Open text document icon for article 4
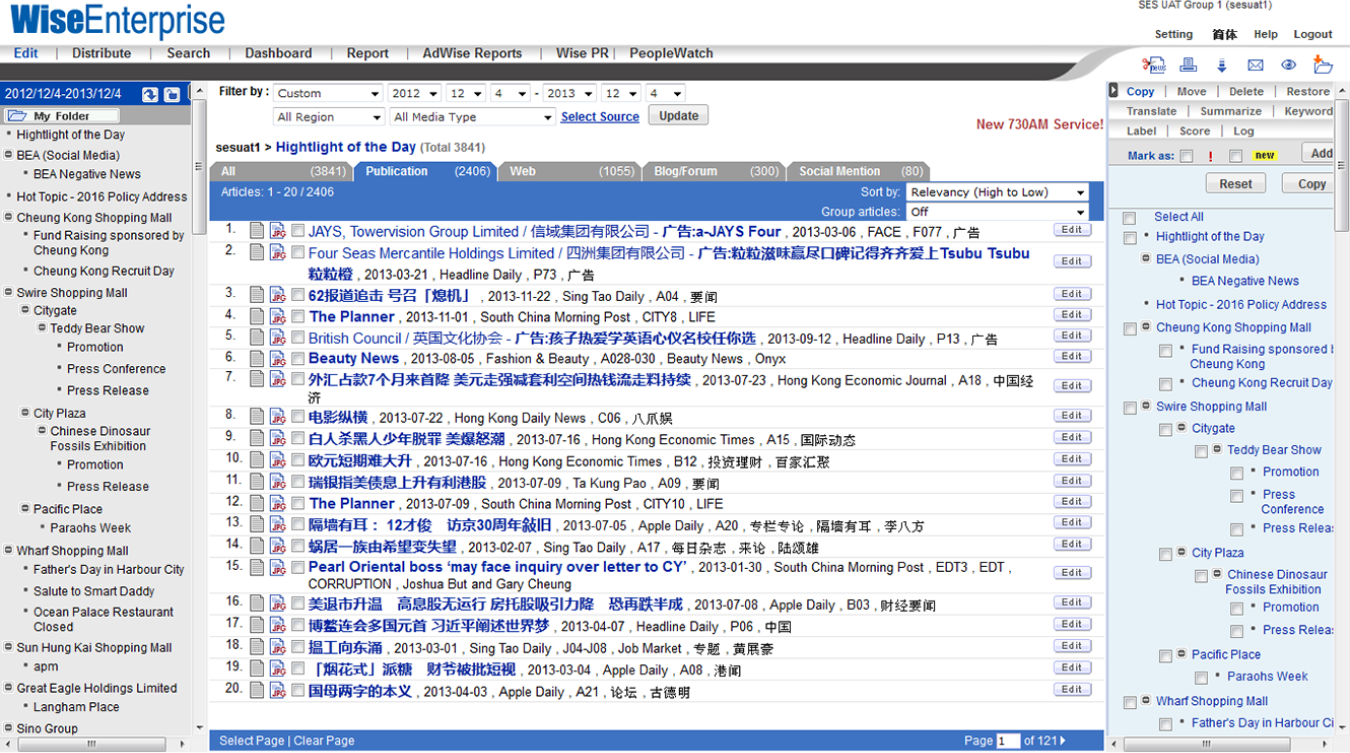 (x=258, y=316)
